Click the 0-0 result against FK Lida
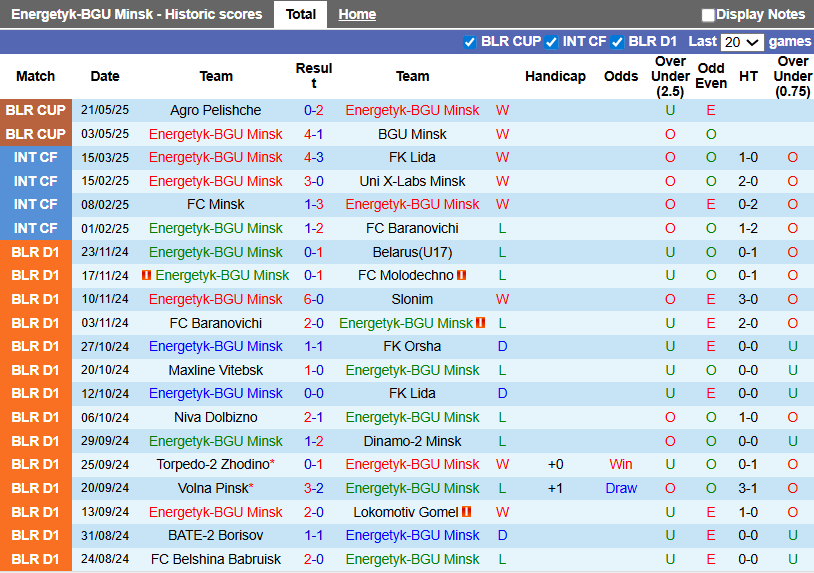Image resolution: width=814 pixels, height=573 pixels. coord(314,393)
